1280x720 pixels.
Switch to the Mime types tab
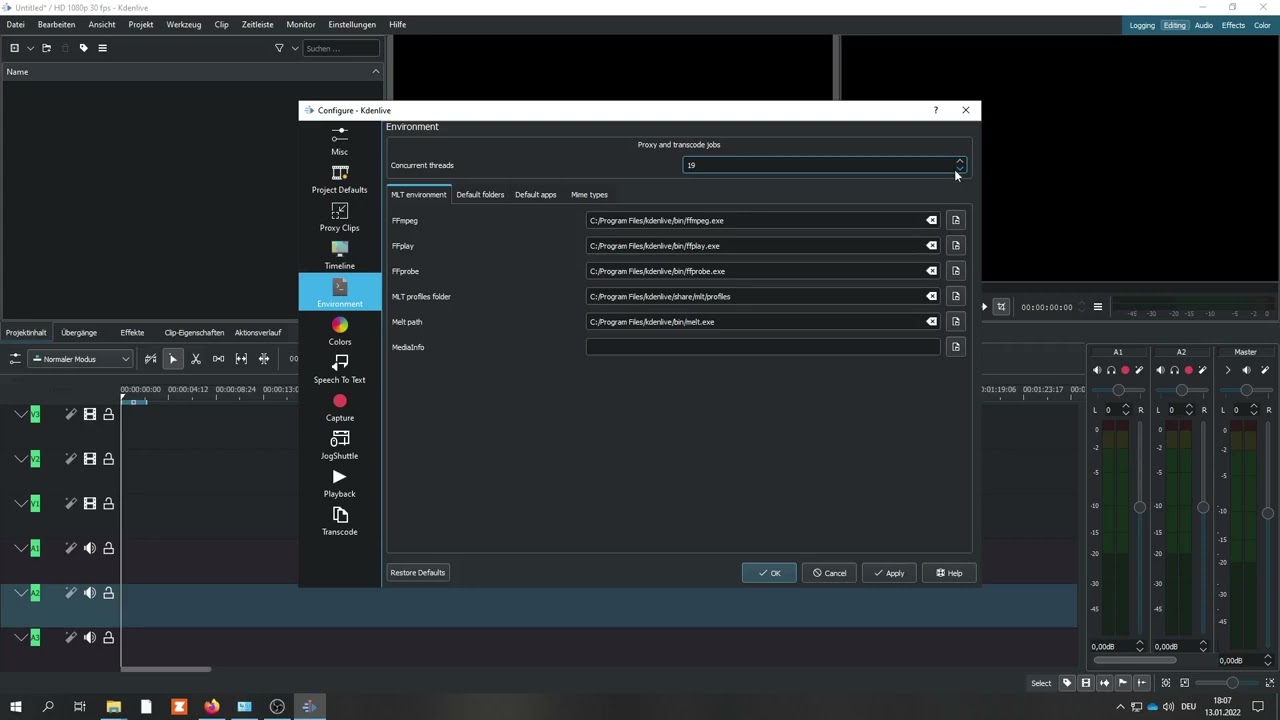(589, 194)
